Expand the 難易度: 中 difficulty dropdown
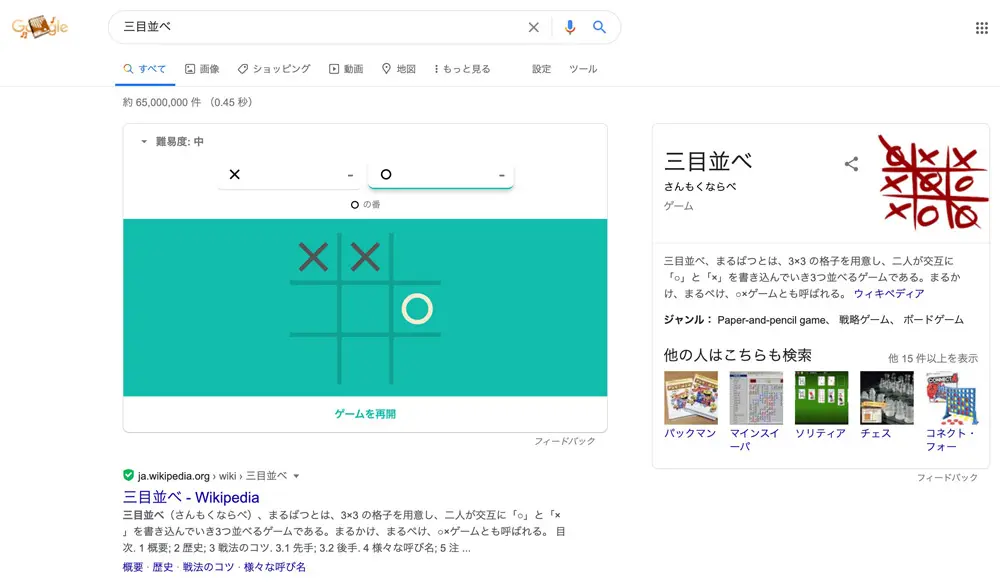 172,142
